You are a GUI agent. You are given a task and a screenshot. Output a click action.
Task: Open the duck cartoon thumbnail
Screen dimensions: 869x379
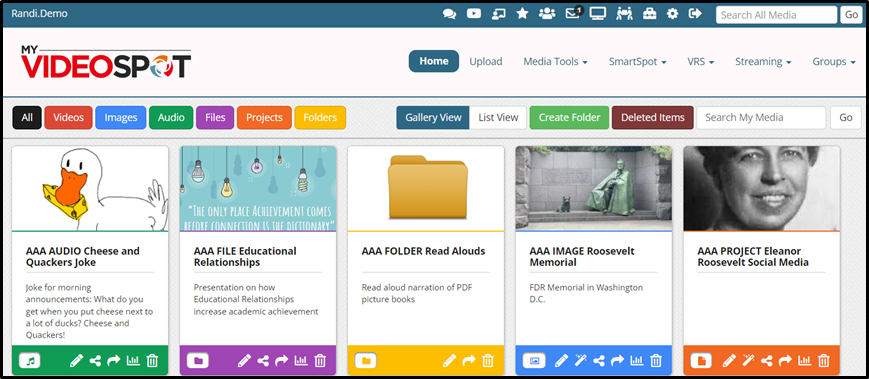(x=90, y=188)
